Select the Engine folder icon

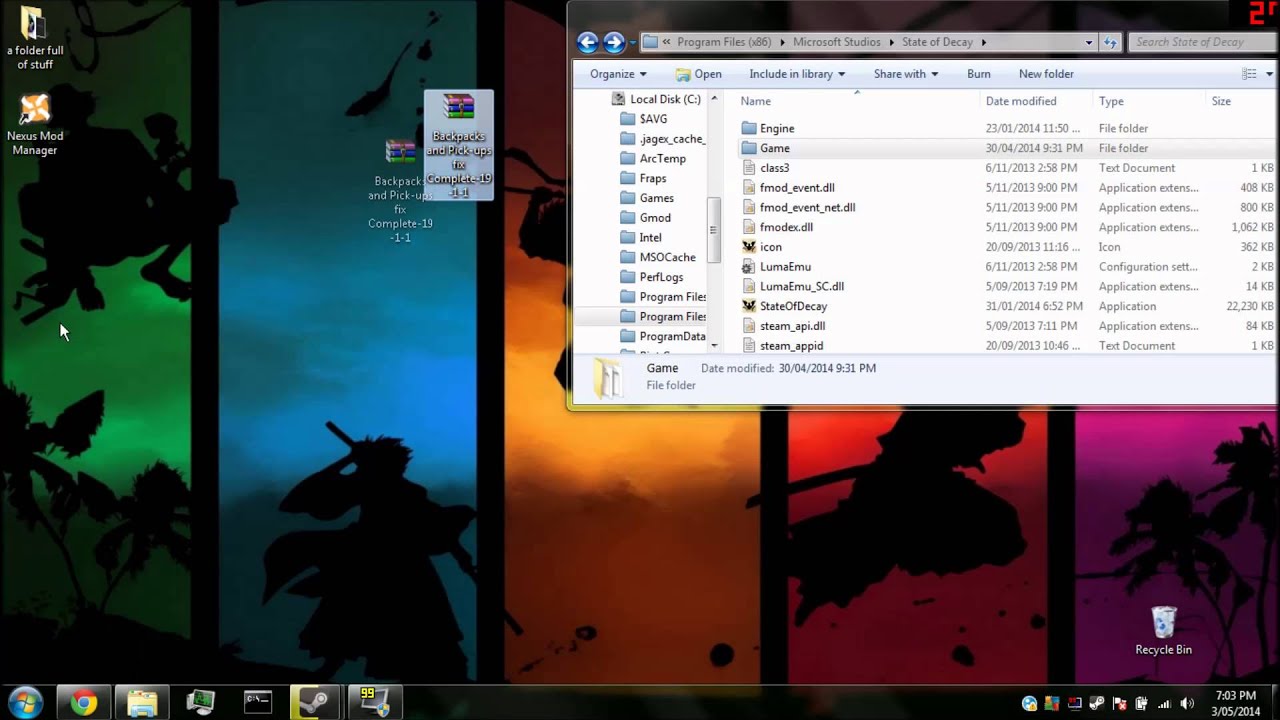coord(749,128)
